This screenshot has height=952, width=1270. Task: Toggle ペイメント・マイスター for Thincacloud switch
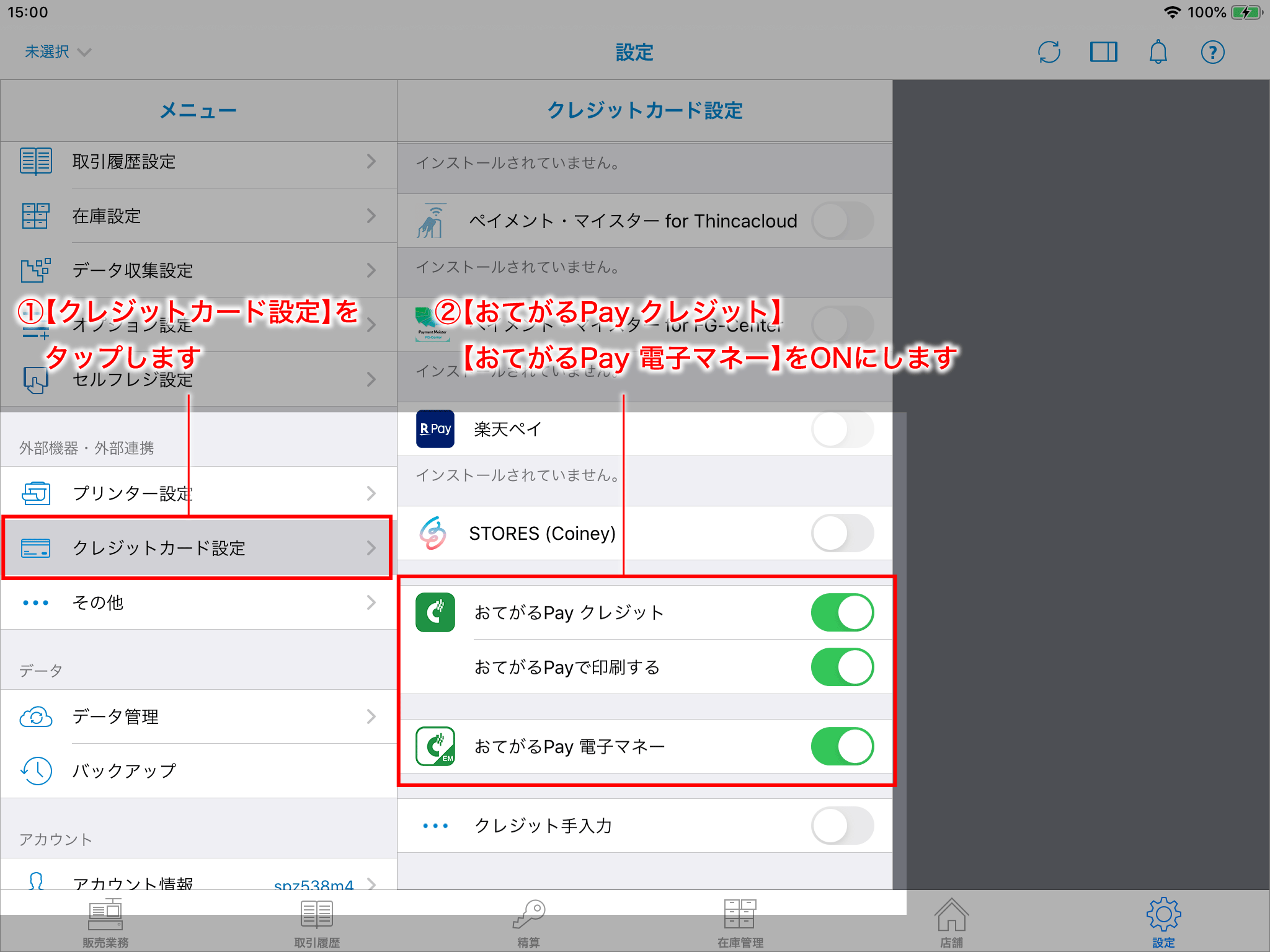[x=842, y=221]
